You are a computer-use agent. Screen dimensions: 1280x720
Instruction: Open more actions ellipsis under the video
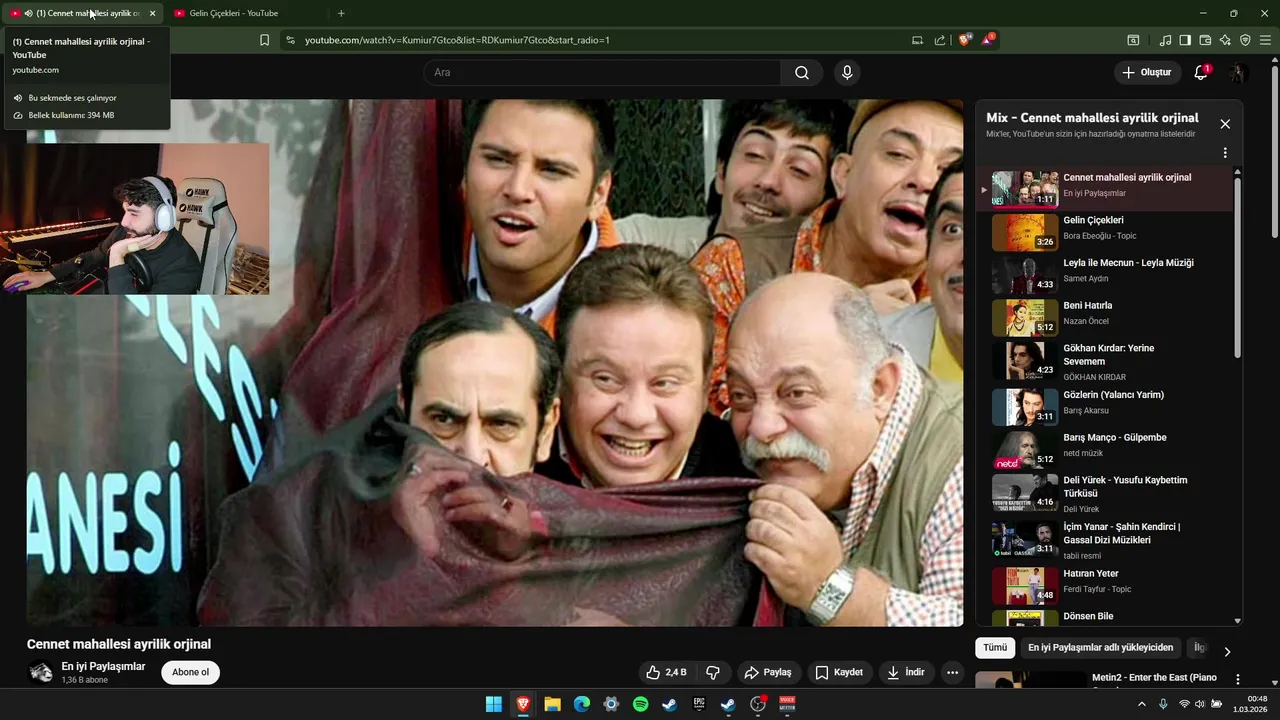point(952,672)
